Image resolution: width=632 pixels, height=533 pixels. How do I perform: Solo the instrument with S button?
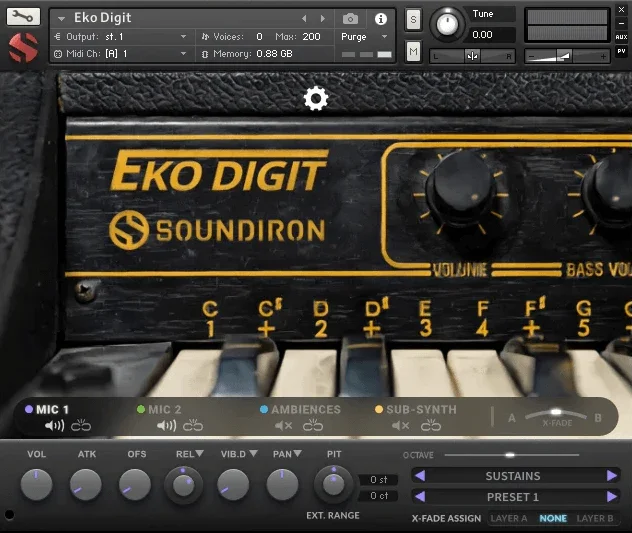[x=413, y=19]
